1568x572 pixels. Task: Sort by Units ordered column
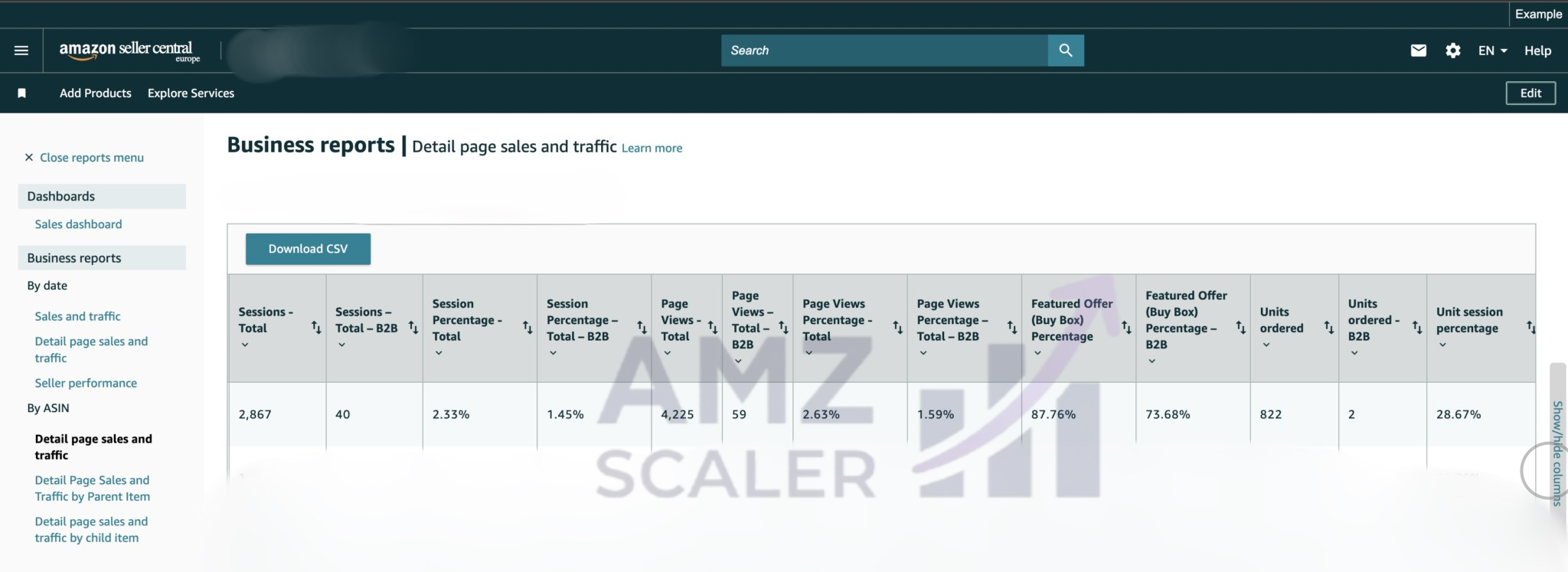[x=1329, y=328]
